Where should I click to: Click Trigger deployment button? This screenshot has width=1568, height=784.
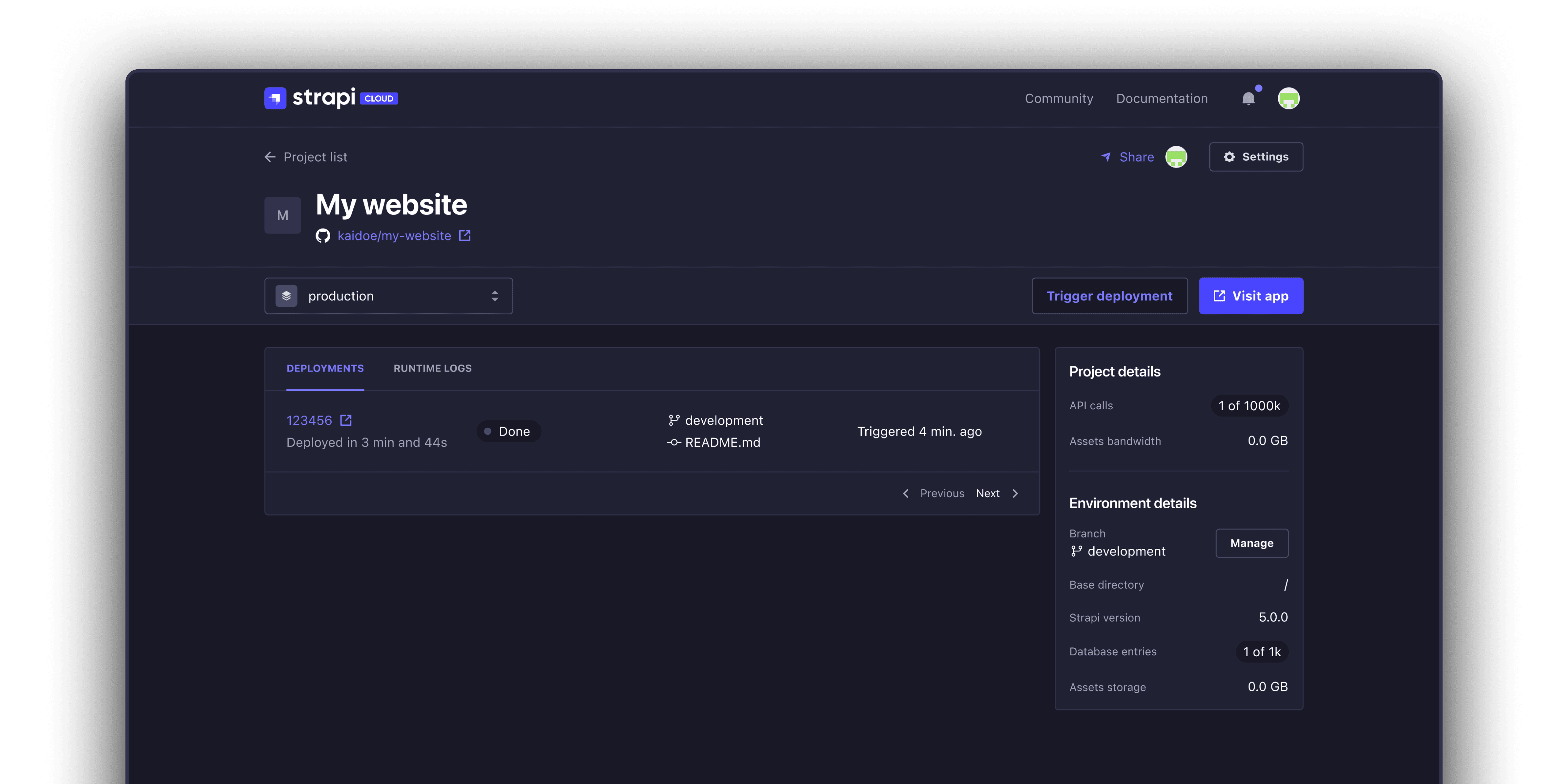pyautogui.click(x=1110, y=296)
